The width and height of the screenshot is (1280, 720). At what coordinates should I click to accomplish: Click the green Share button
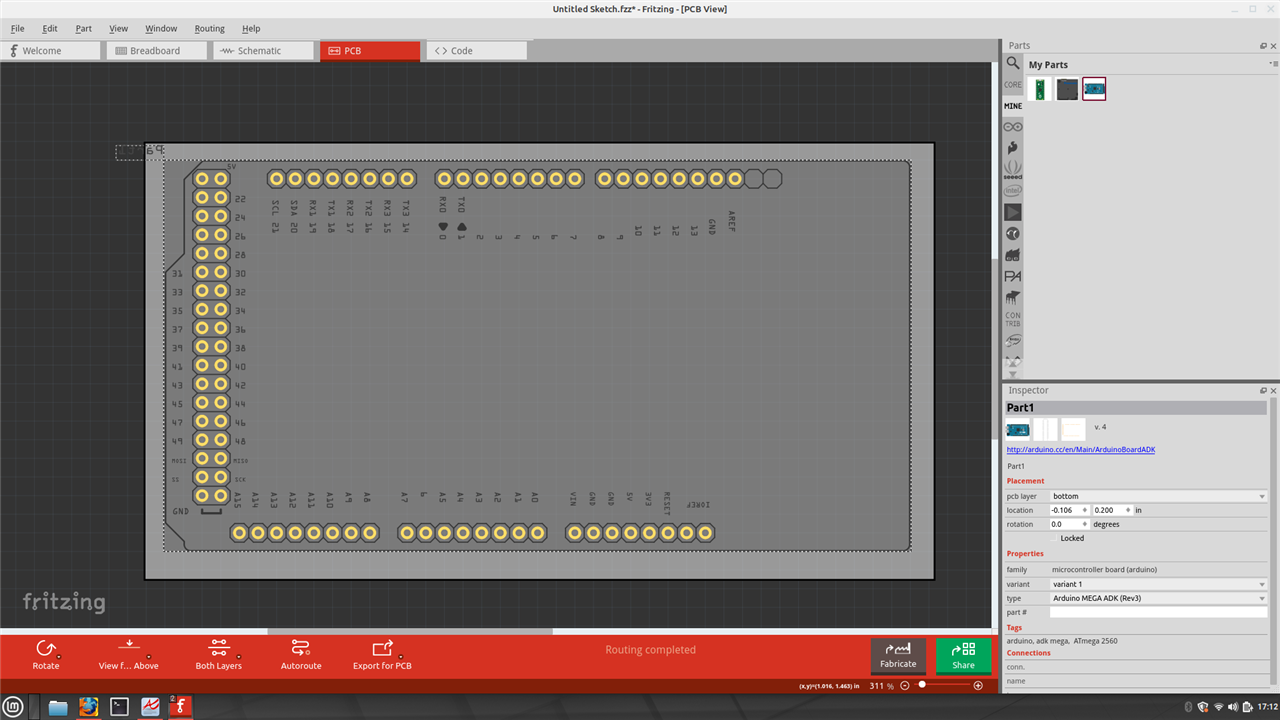[963, 655]
